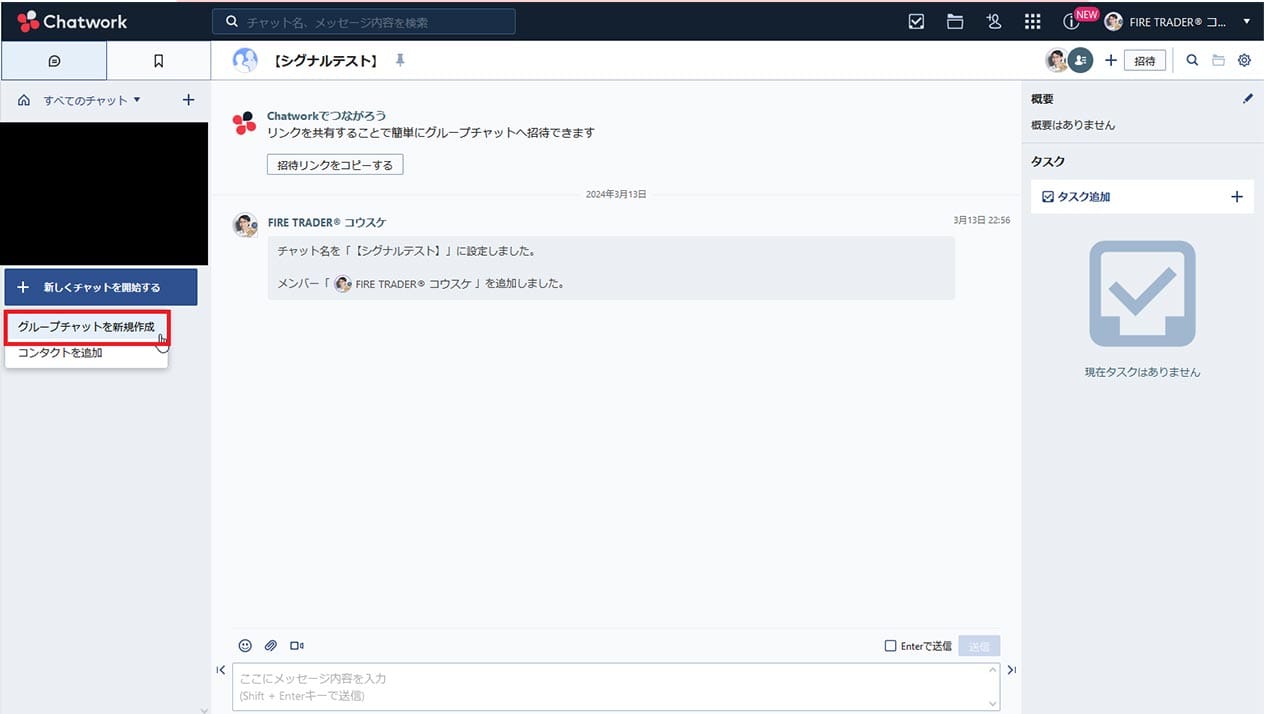Click 招待リンクをコピーする button
Viewport: 1266px width, 714px height.
pyautogui.click(x=335, y=165)
